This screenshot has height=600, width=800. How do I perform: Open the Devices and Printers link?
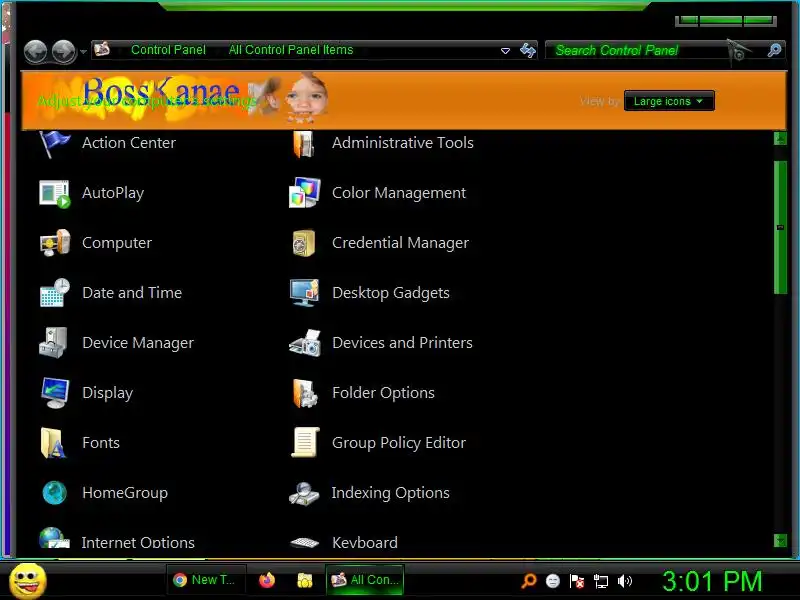pos(402,343)
